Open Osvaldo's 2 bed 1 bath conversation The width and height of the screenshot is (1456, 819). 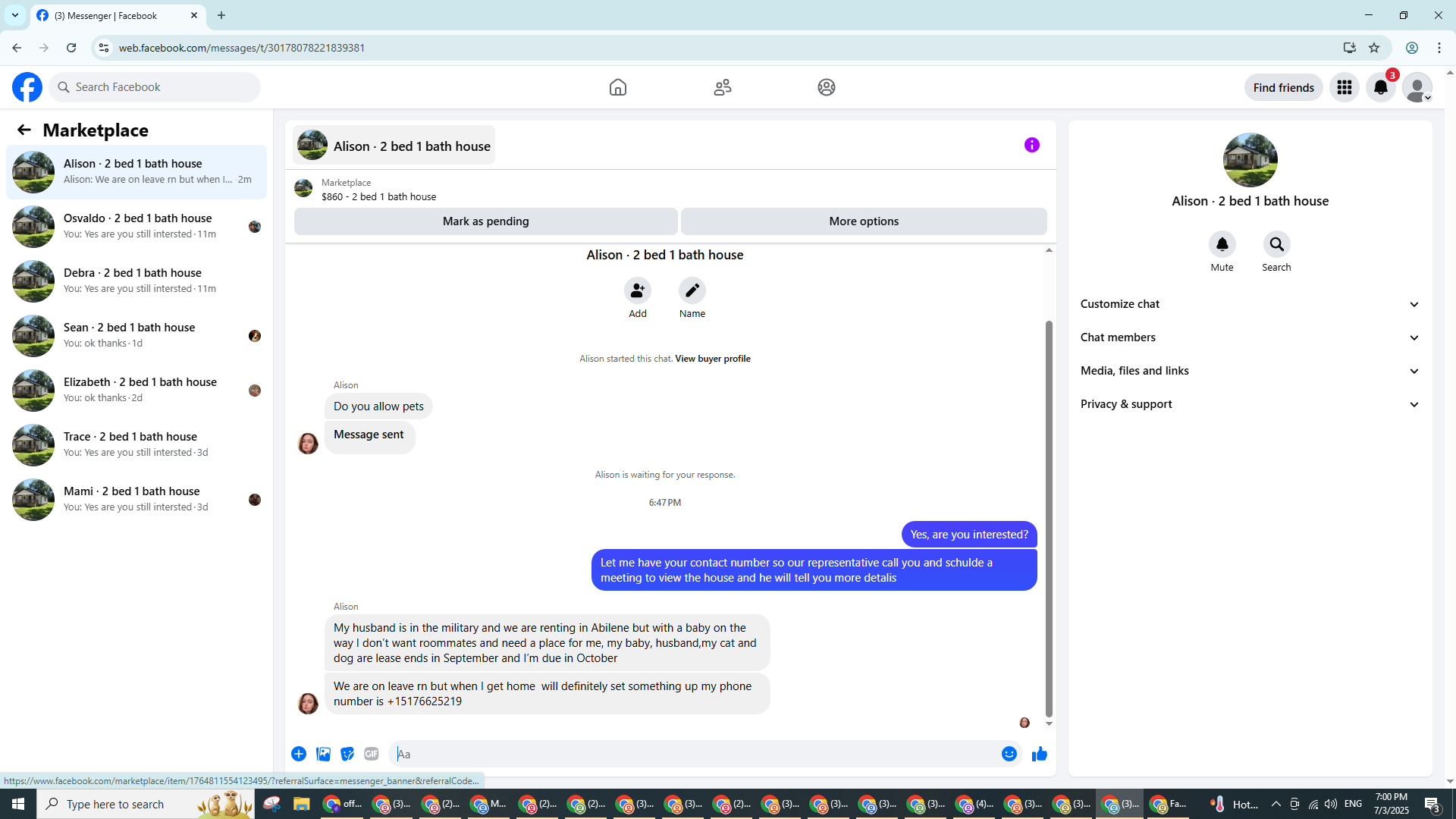point(136,226)
